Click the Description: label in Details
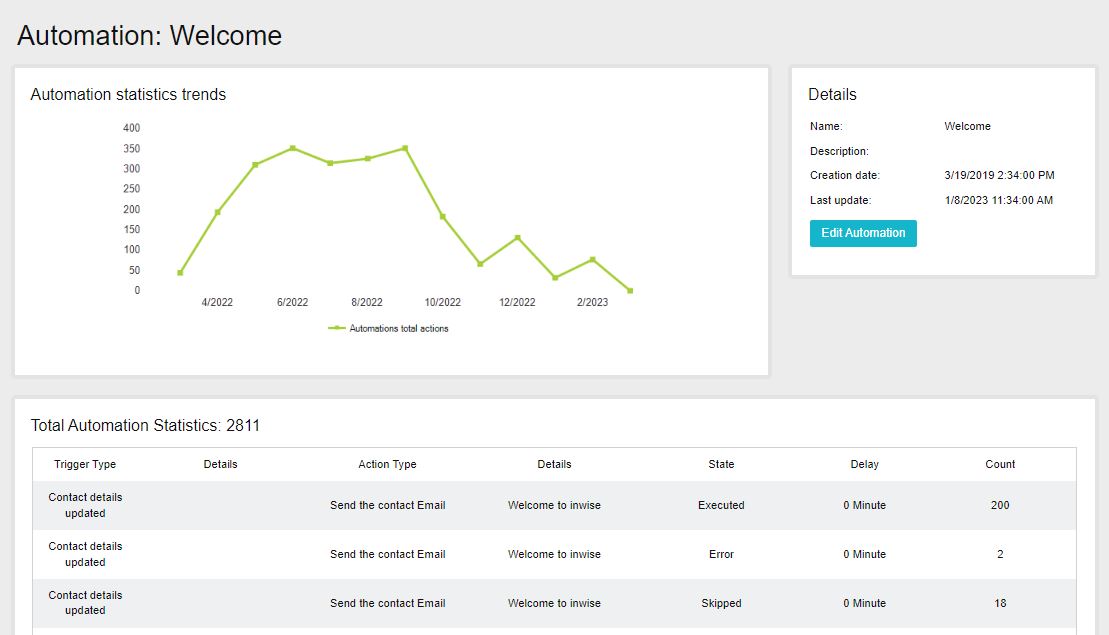Viewport: 1109px width, 635px height. pos(840,151)
